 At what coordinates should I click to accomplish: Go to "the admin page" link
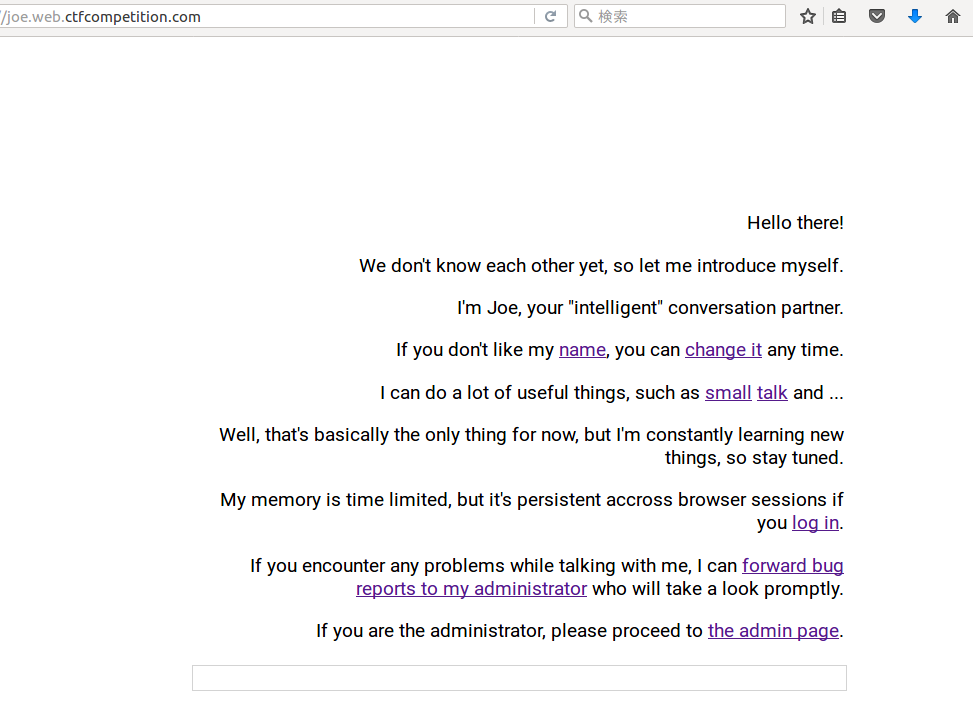point(773,631)
